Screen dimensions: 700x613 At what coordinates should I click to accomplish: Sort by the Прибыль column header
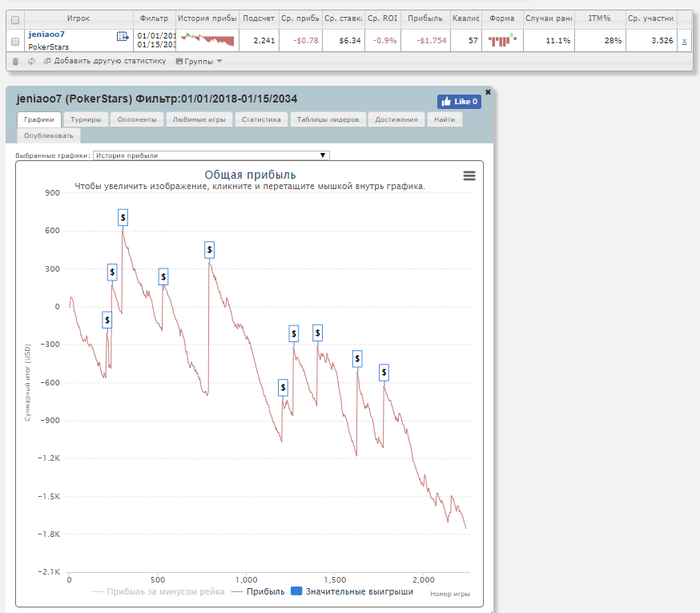click(425, 18)
